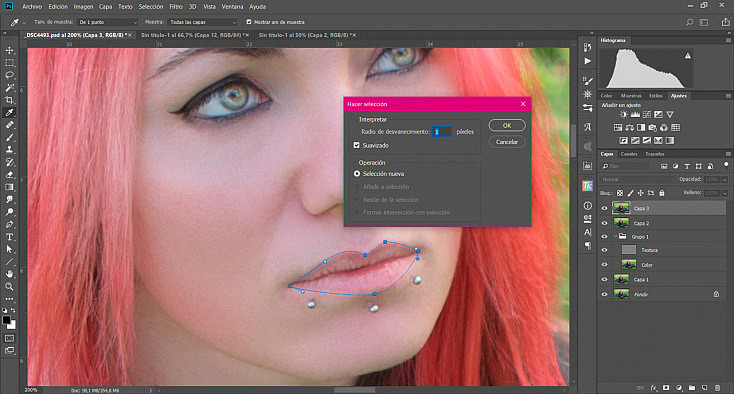The height and width of the screenshot is (394, 734).
Task: Open the Selección menu
Action: pos(151,7)
